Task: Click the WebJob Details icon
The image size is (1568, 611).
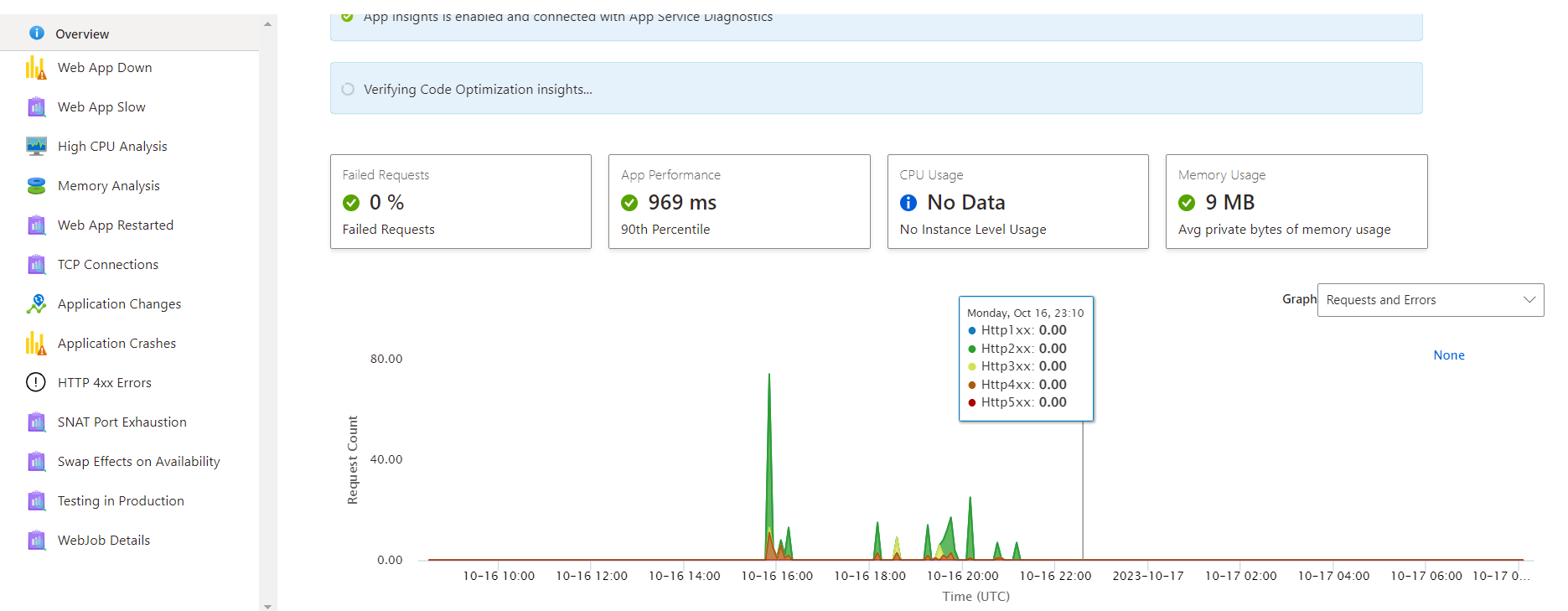Action: 36,541
